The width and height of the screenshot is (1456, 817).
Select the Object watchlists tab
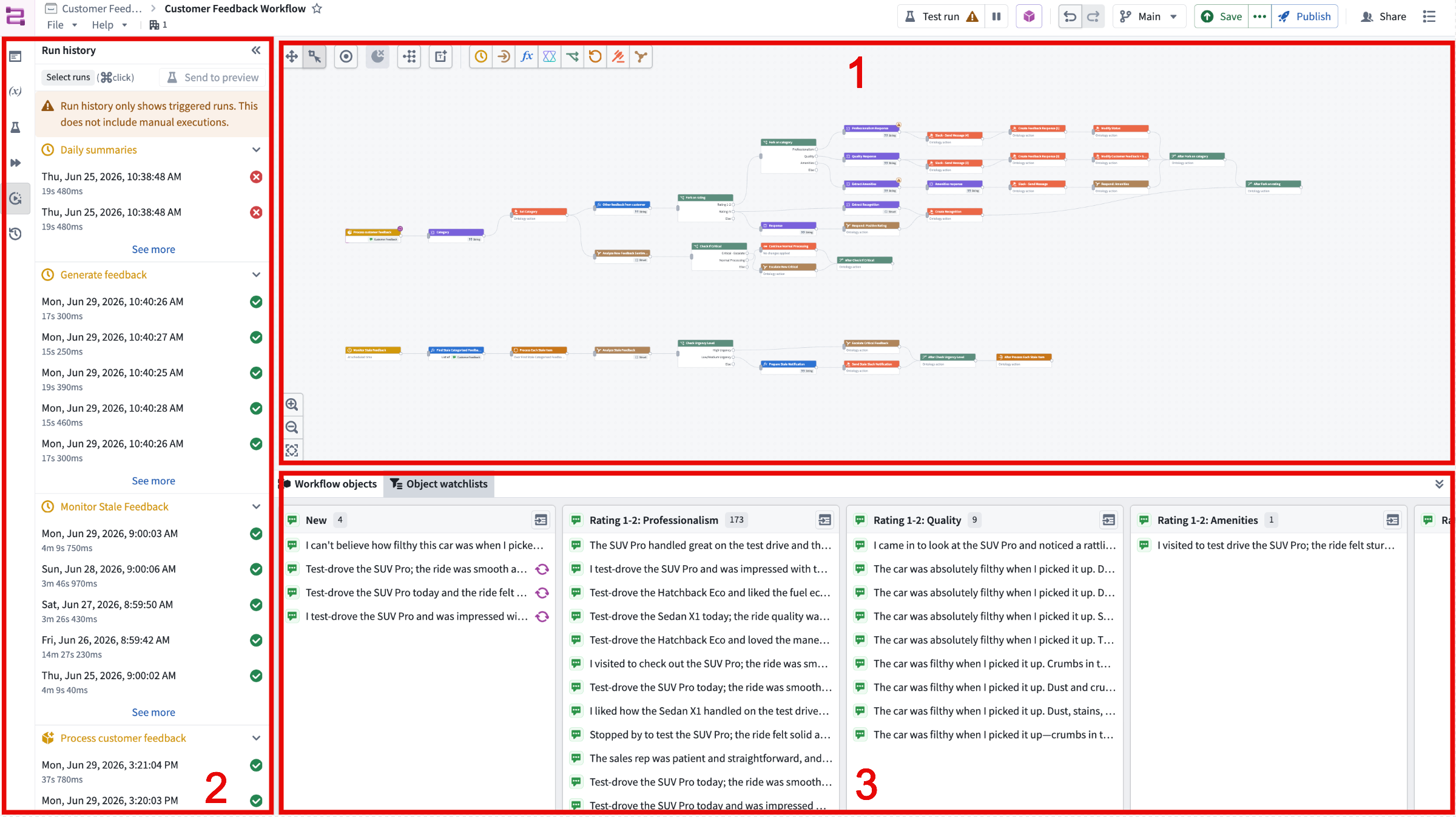click(x=439, y=484)
